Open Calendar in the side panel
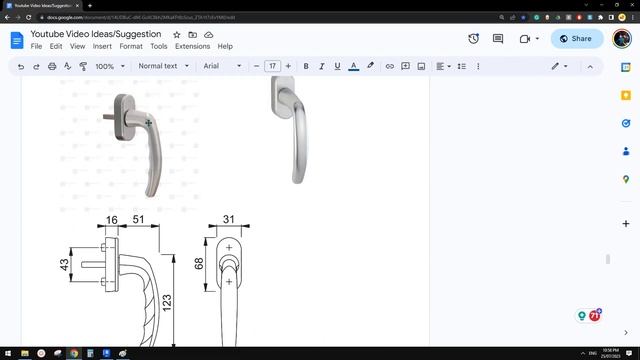 [x=626, y=67]
